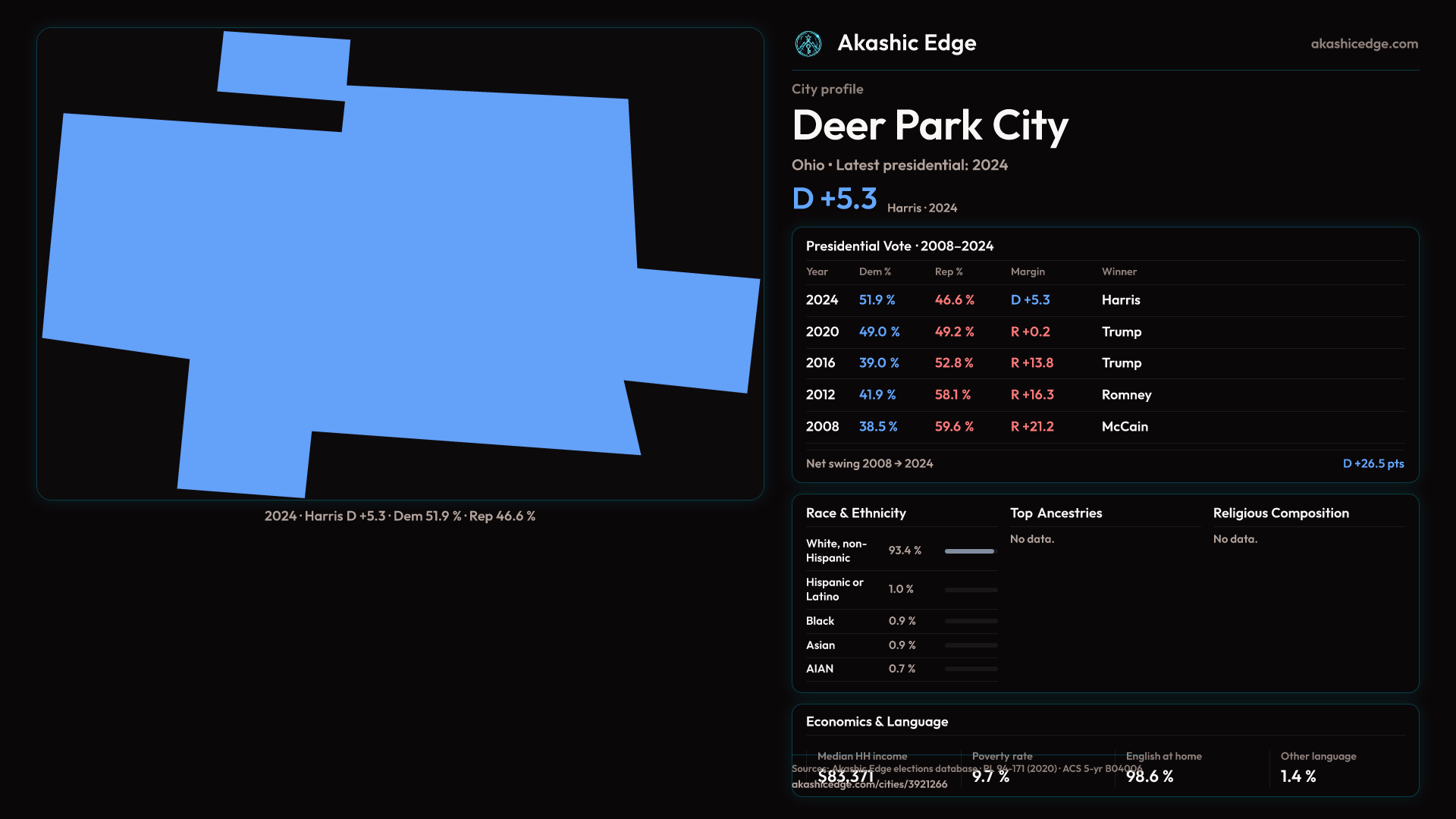Click the Hispanic or Latino bar
Viewport: 1456px width, 819px height.
click(x=971, y=590)
